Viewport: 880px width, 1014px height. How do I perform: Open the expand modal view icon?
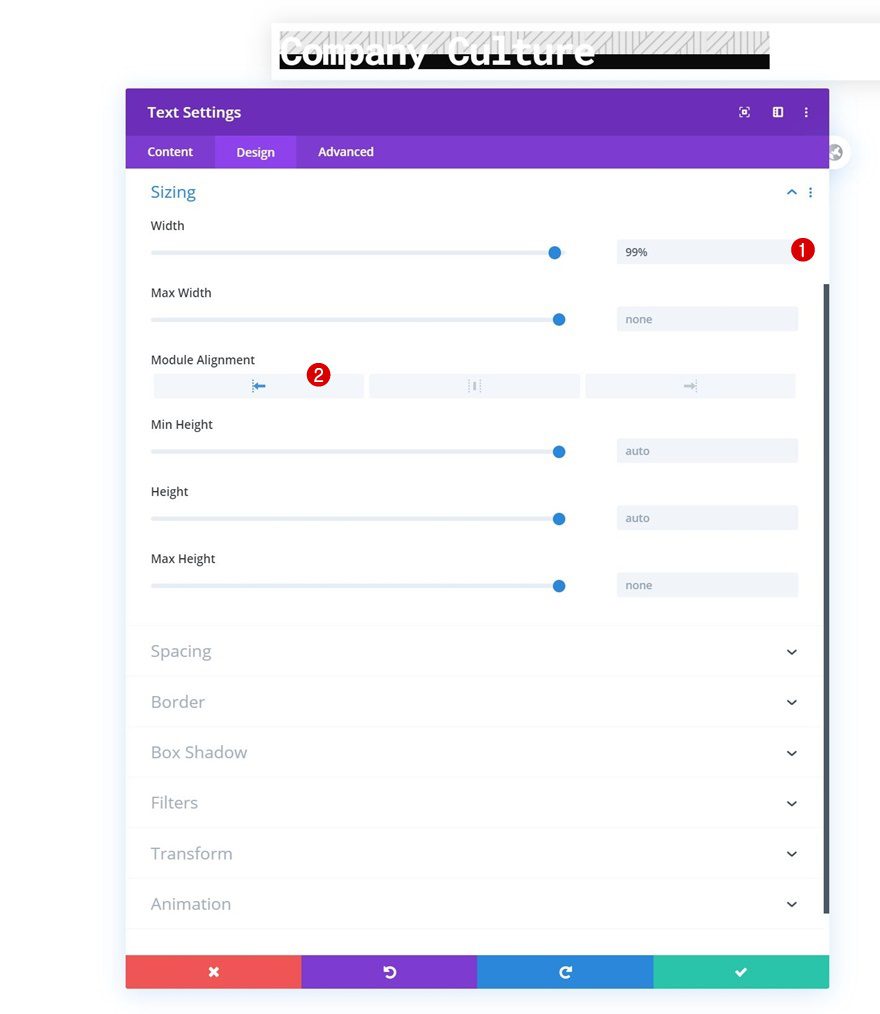[777, 112]
